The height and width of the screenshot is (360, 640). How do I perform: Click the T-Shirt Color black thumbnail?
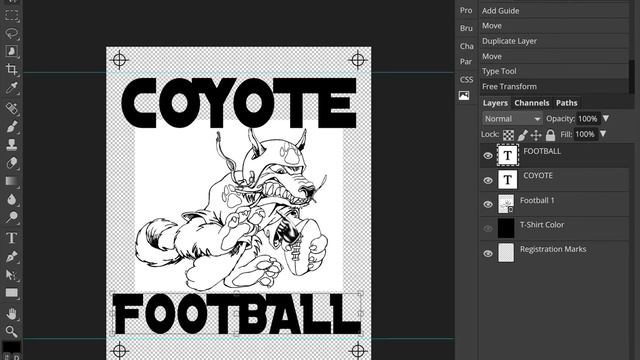click(x=506, y=228)
